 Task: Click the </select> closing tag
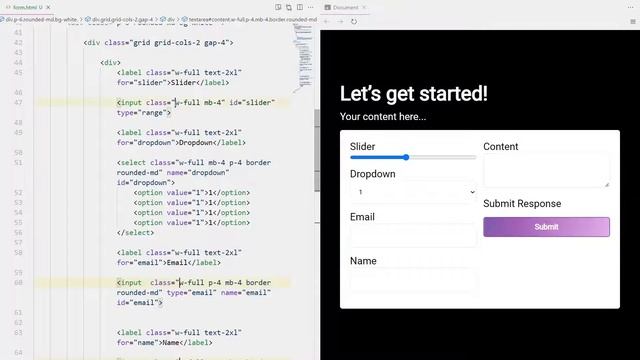136,233
